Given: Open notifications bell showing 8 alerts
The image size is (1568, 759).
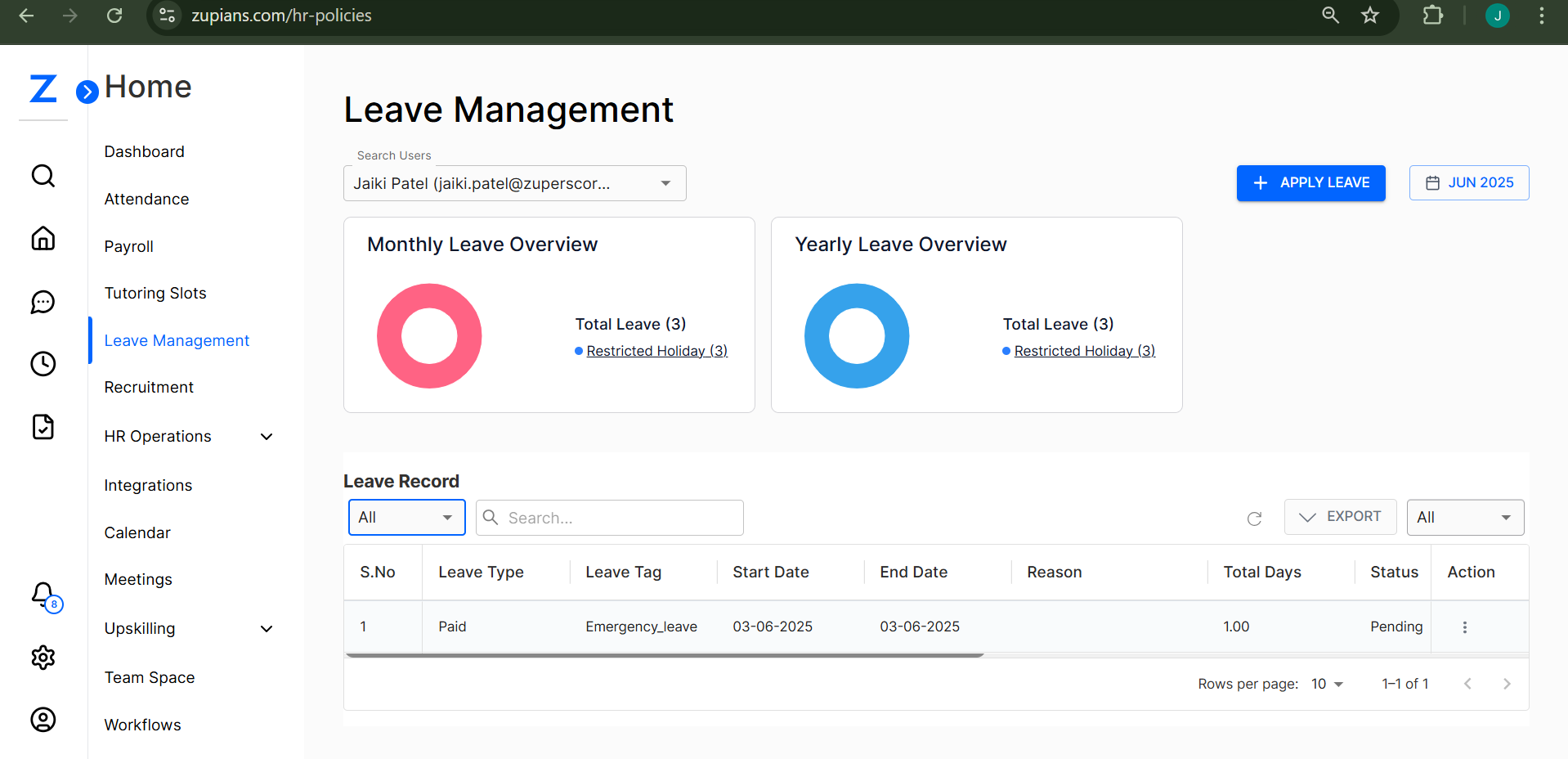Looking at the screenshot, I should point(43,595).
